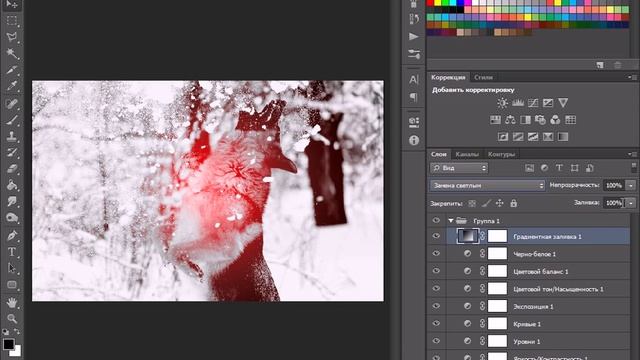Screen dimensions: 640x360
Task: Click the Непрозрачность 100% input field
Action: (x=614, y=185)
